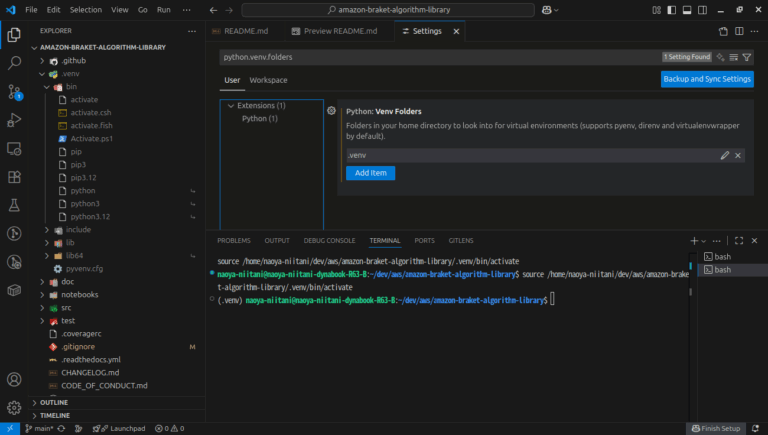
Task: Click the gear icon next to Venv Folders
Action: coord(332,111)
